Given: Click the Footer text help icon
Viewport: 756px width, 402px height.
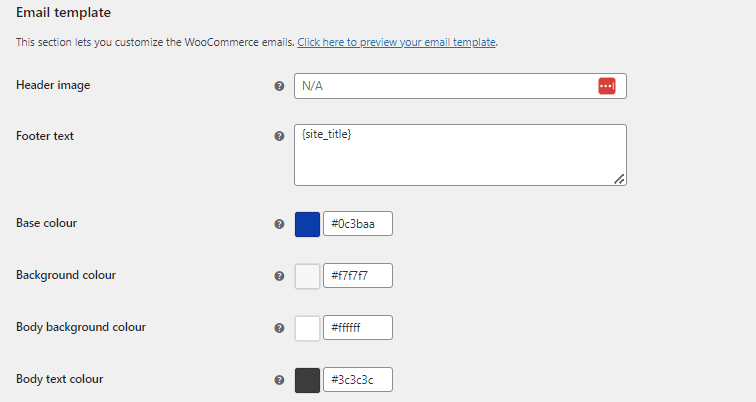Looking at the screenshot, I should pos(280,136).
